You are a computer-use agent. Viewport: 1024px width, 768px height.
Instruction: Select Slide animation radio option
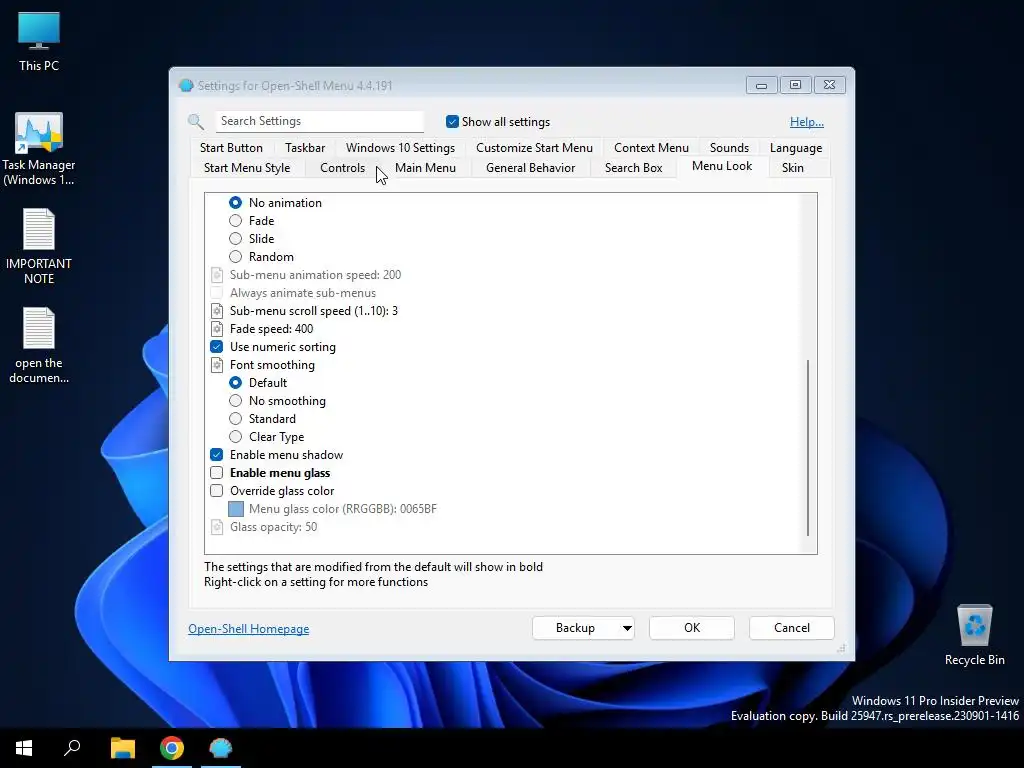235,239
